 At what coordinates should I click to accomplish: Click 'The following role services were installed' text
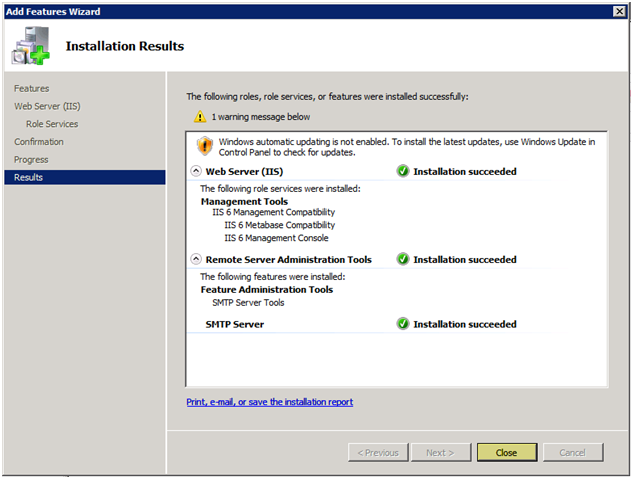280,189
